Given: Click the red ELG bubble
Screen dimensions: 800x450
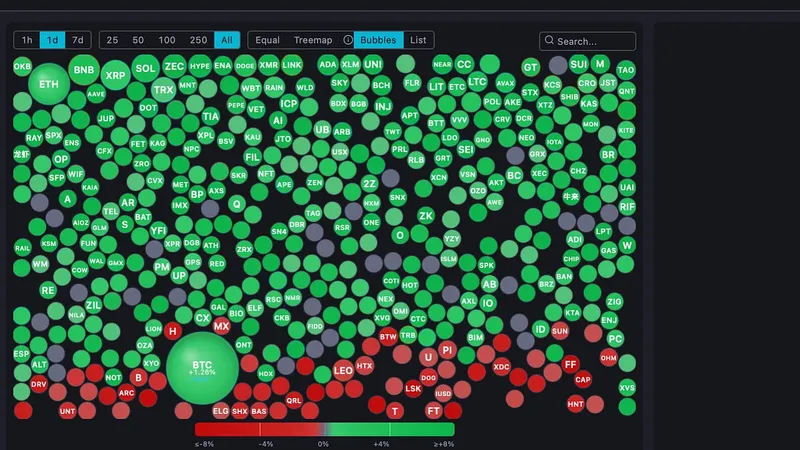Looking at the screenshot, I should pyautogui.click(x=220, y=411).
